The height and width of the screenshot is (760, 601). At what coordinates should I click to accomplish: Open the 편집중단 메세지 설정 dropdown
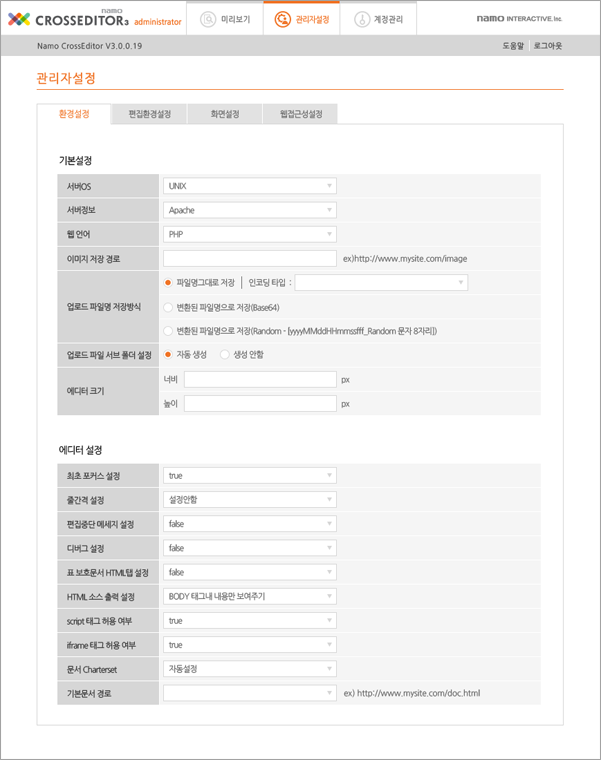tap(250, 524)
